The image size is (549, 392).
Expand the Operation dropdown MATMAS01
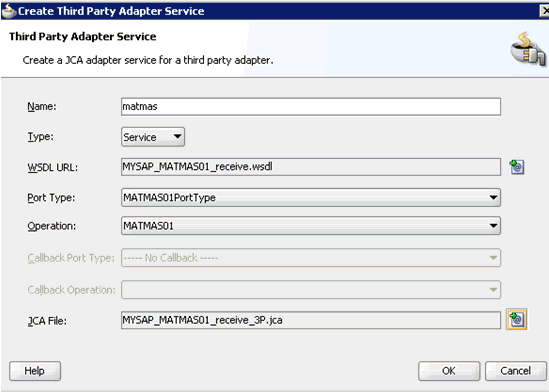coord(311,226)
